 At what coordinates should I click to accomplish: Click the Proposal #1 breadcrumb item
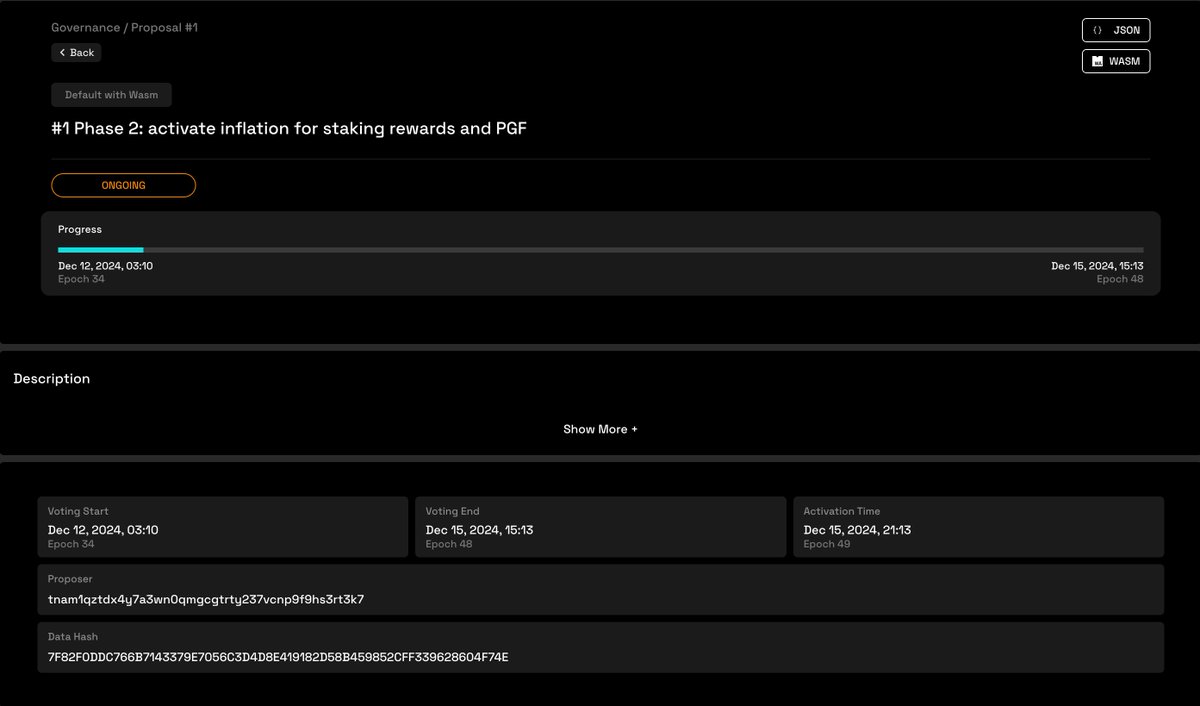166,27
